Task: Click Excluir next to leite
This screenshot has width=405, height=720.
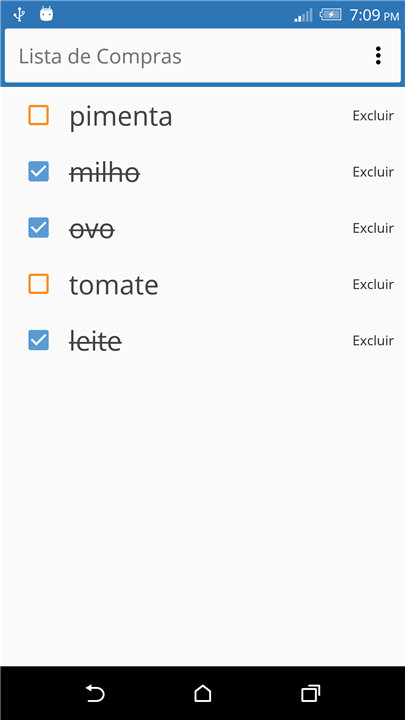Action: (x=373, y=341)
